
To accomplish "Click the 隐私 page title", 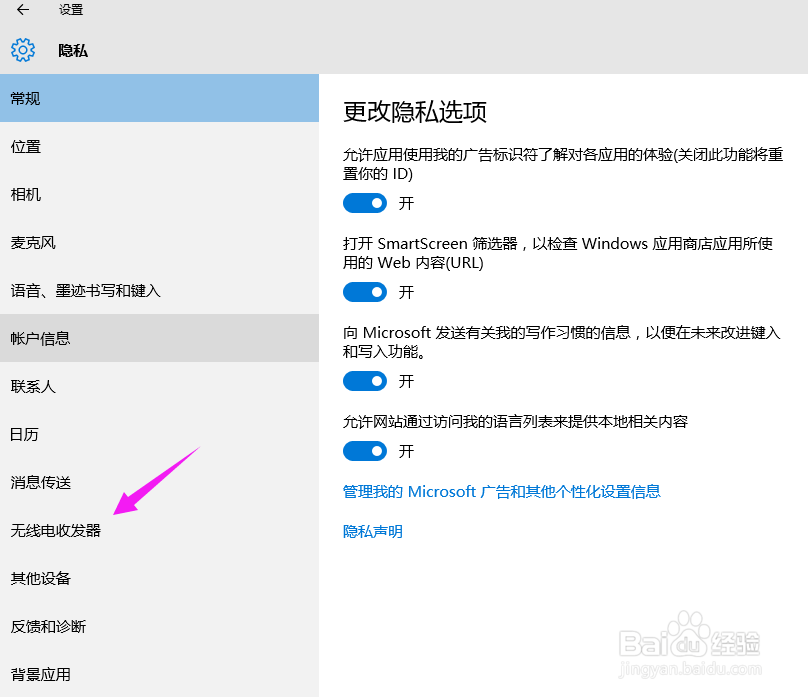I will [x=73, y=50].
